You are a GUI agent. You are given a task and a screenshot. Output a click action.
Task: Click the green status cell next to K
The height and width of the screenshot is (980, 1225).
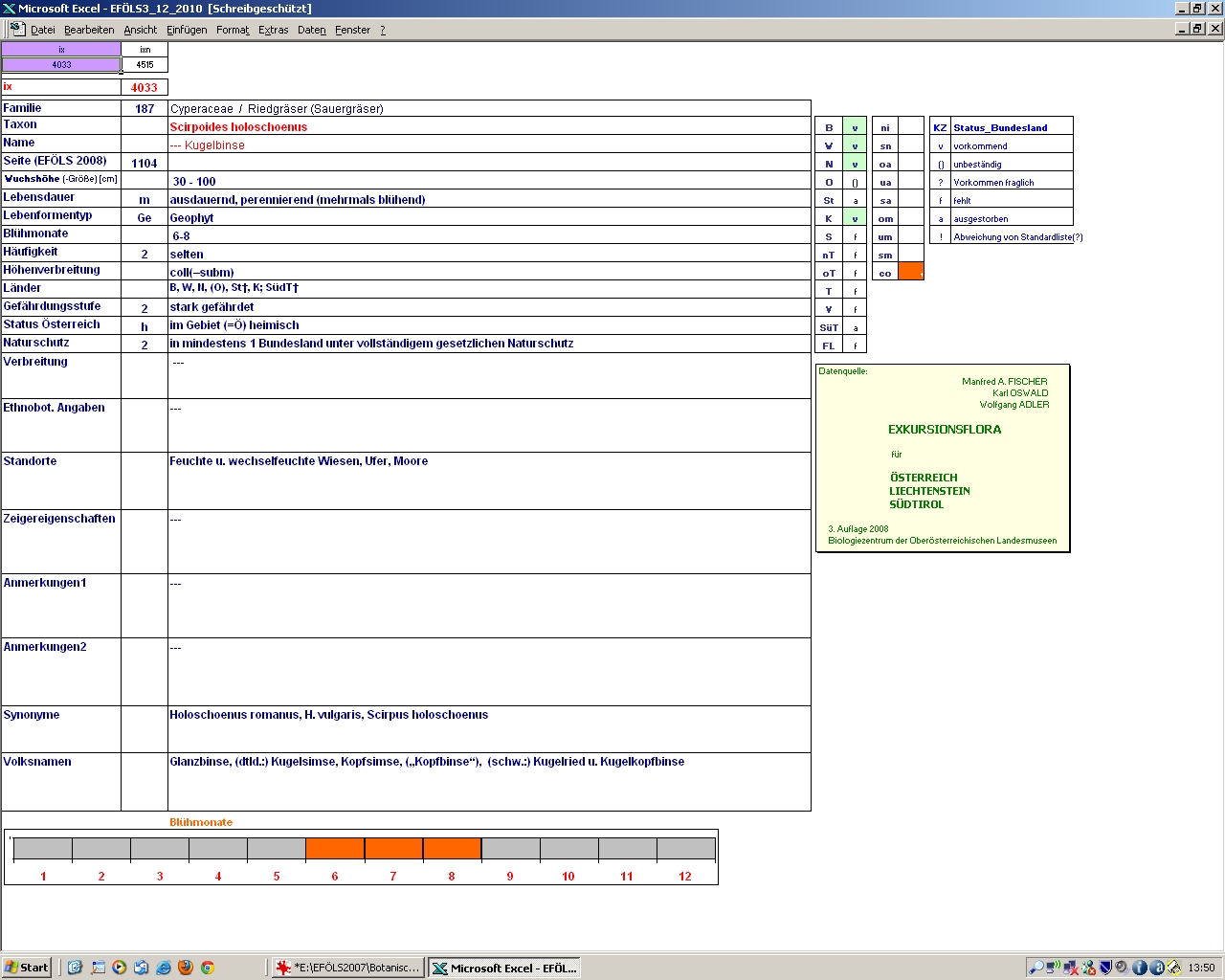(855, 217)
